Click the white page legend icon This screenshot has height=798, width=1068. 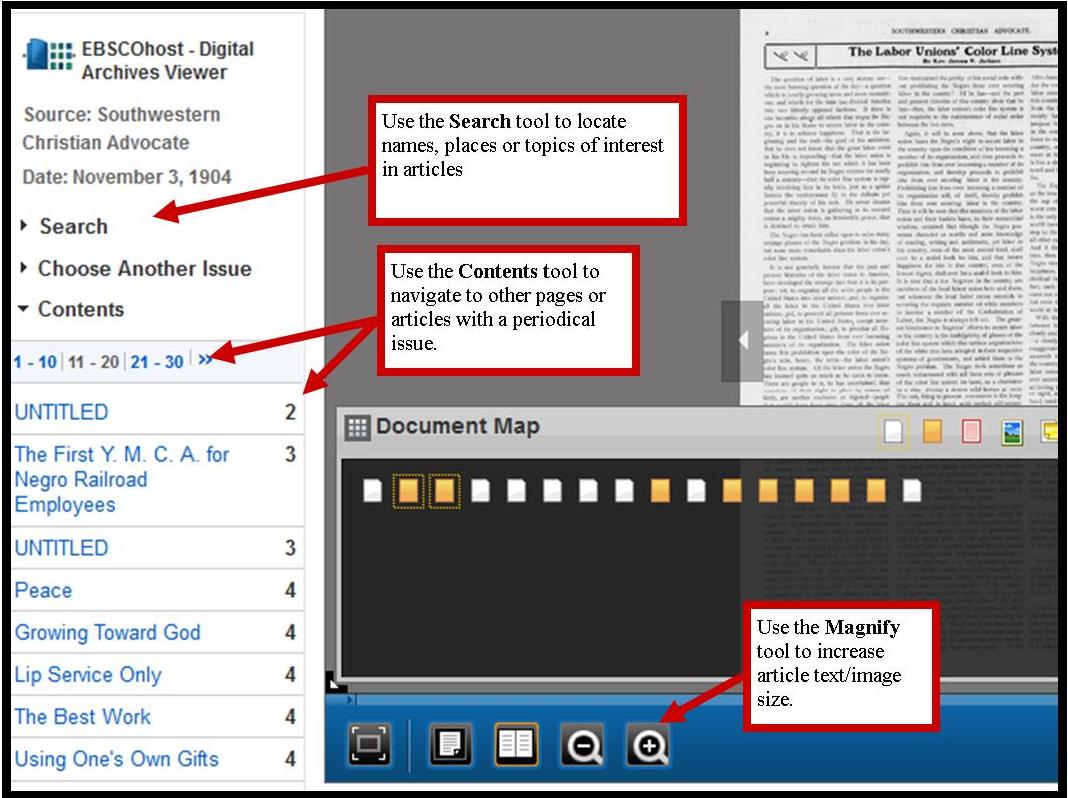click(x=893, y=431)
